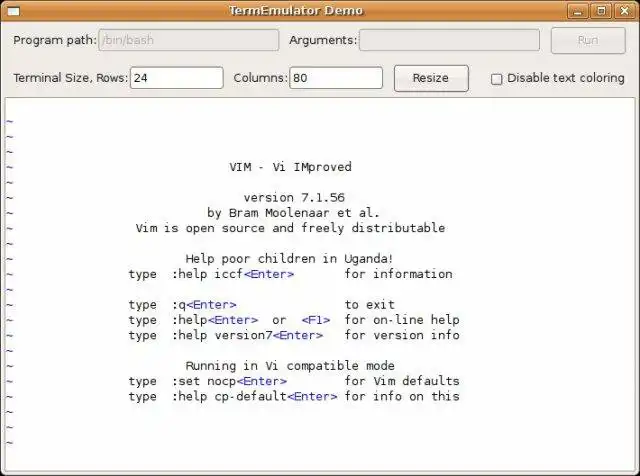Viewport: 640px width, 476px height.
Task: Click the "Terminal Size, Rows:" label
Action: click(71, 78)
